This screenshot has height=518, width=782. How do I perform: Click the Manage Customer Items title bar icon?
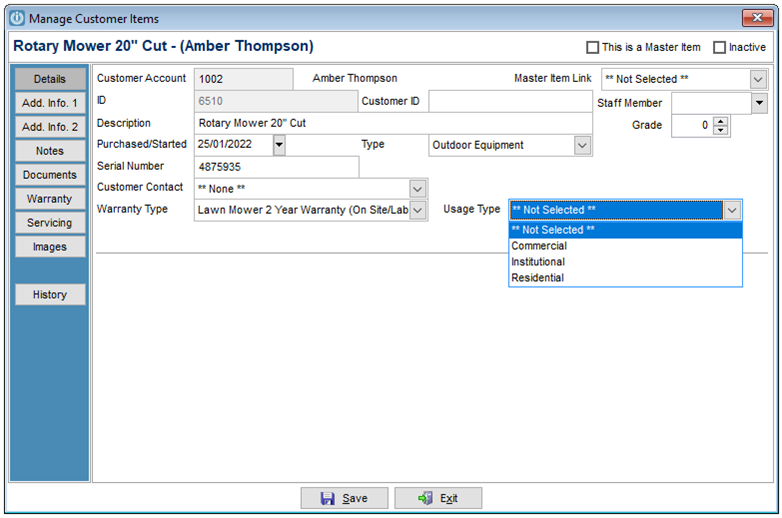pos(17,18)
